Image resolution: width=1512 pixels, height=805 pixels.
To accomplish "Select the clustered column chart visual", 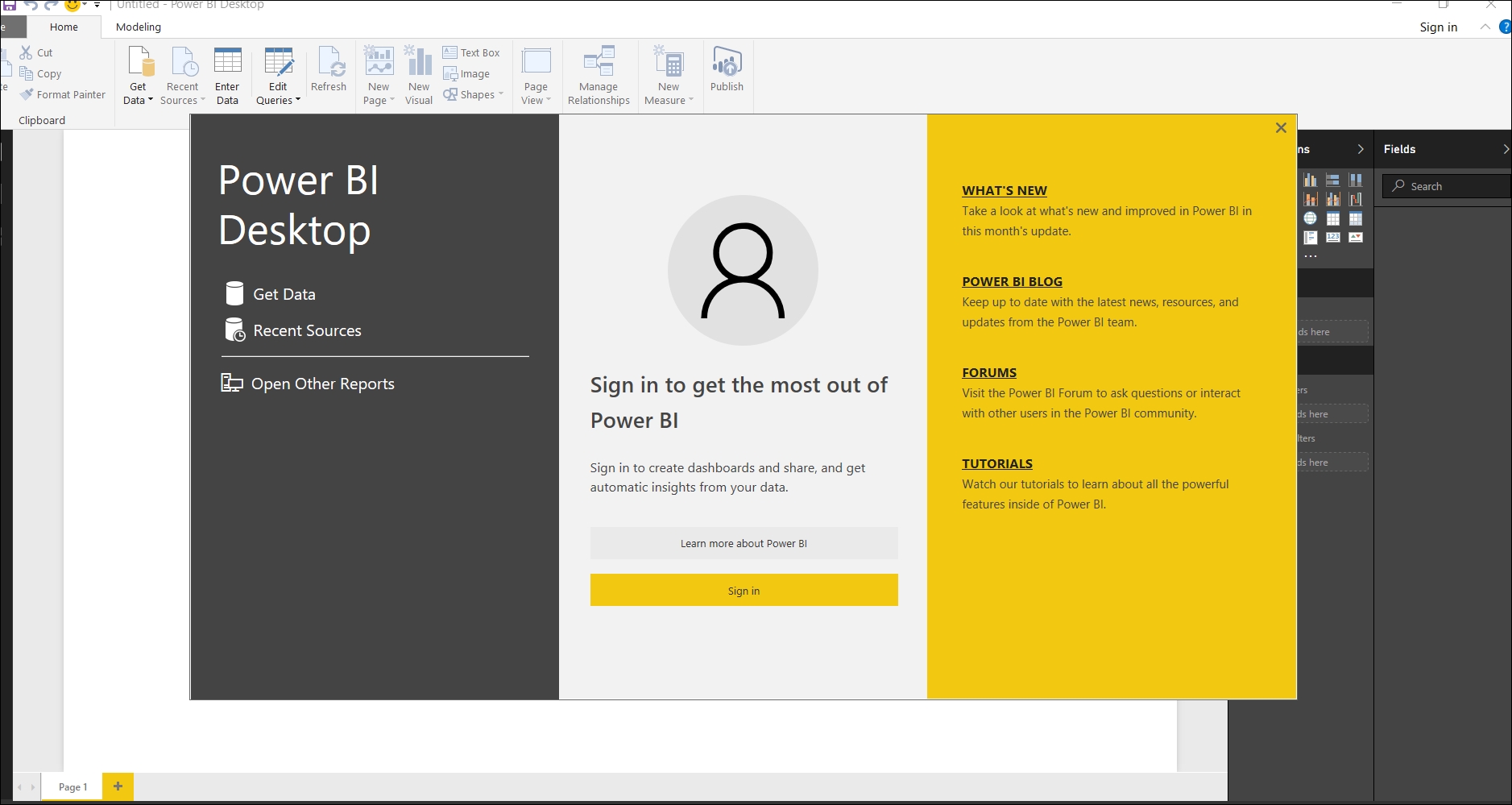I will coord(1311,180).
